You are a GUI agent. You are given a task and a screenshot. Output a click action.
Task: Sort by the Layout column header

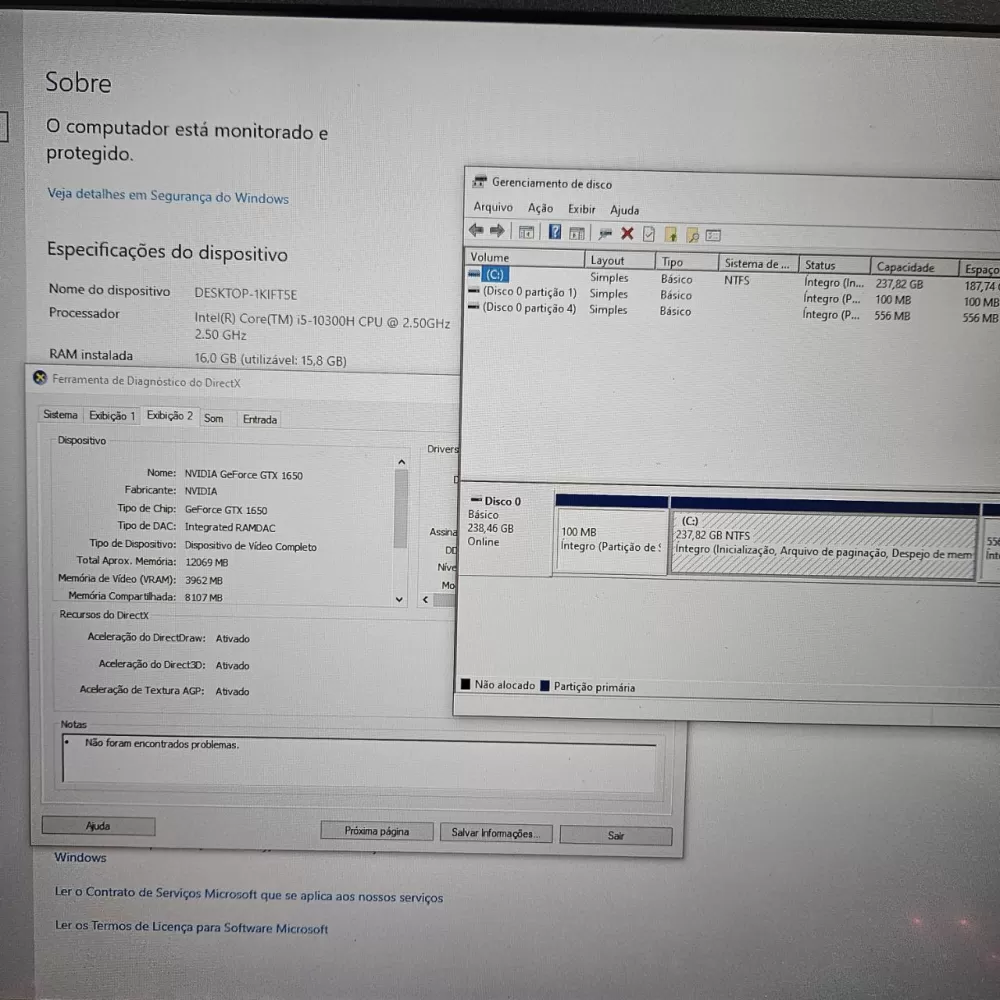pyautogui.click(x=619, y=260)
